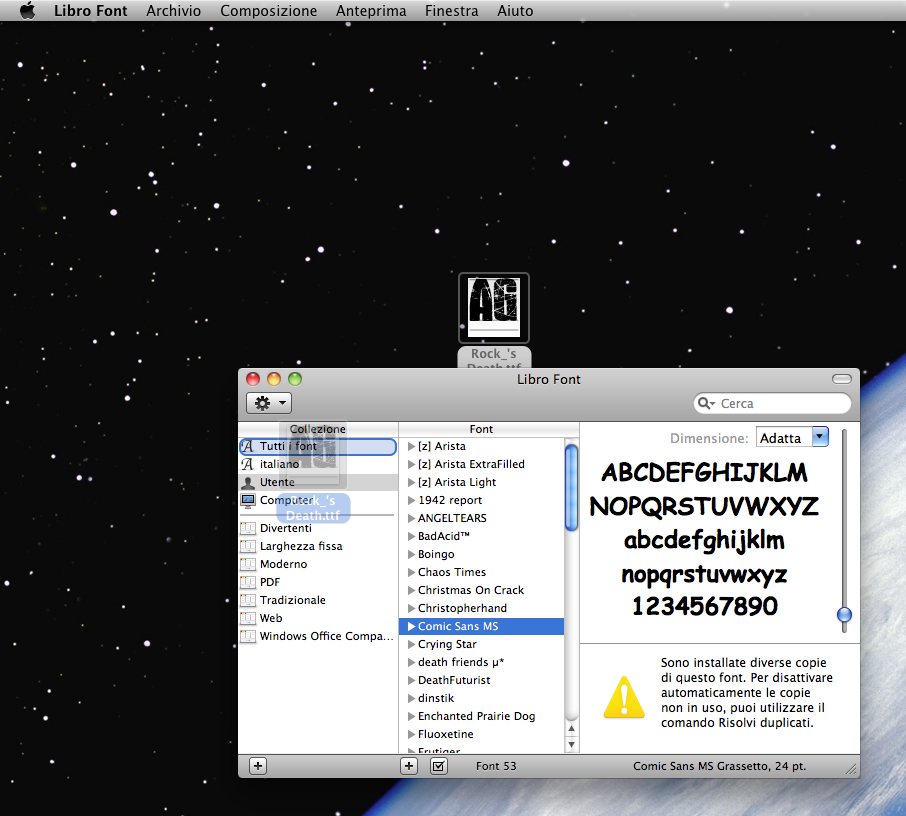Select the Christmas On Crack font

point(481,590)
